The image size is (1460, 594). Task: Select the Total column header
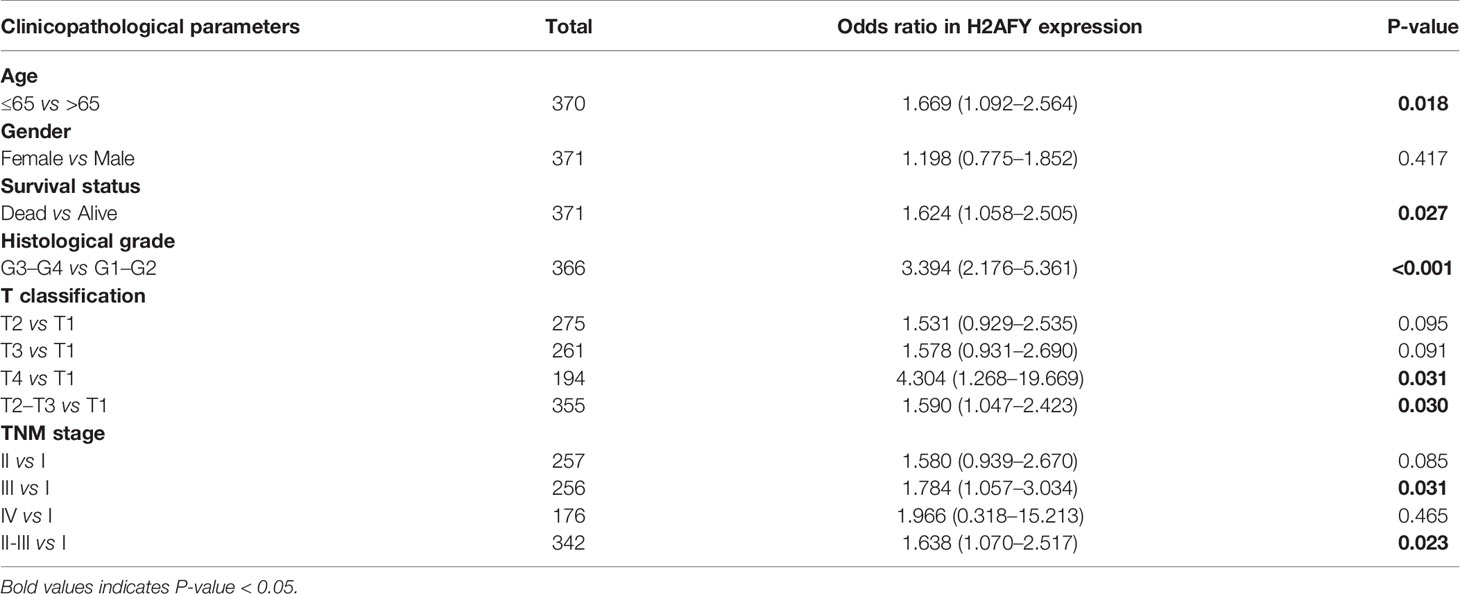[569, 28]
